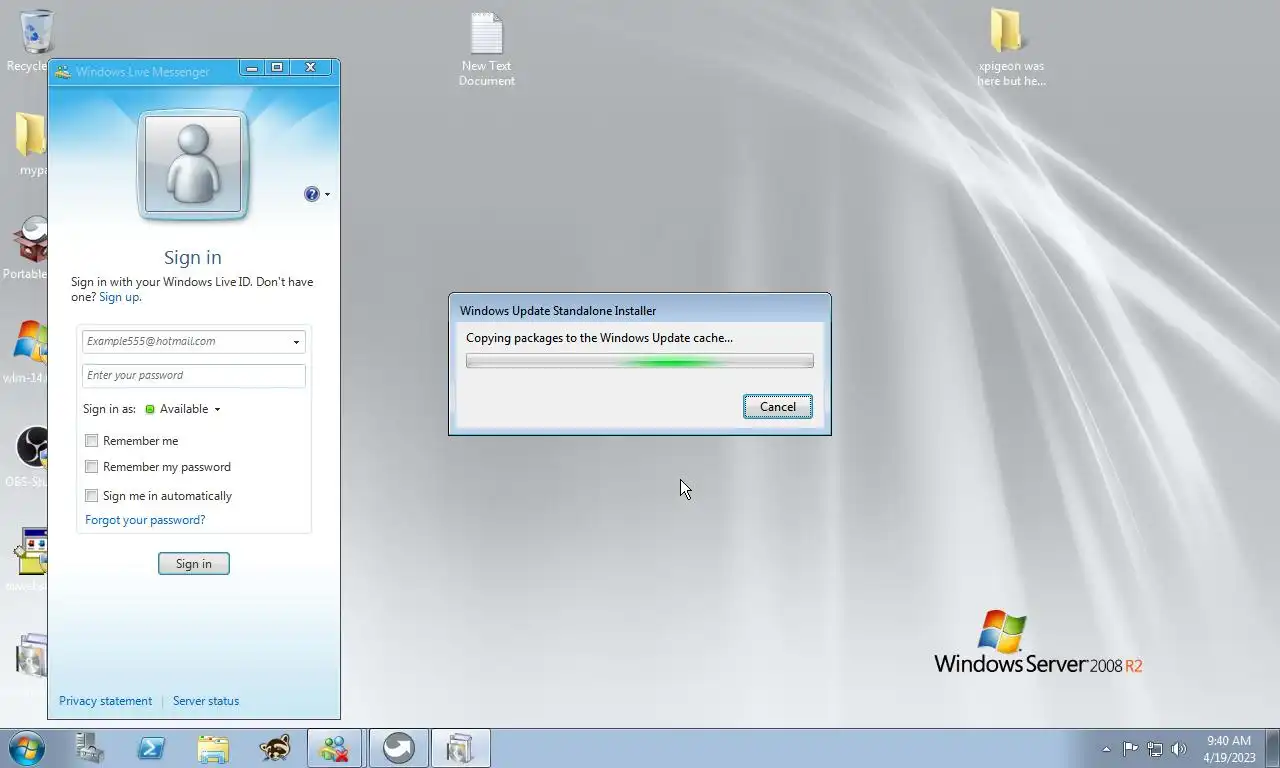Click the Sign in button in Messenger
This screenshot has height=768, width=1280.
click(194, 564)
